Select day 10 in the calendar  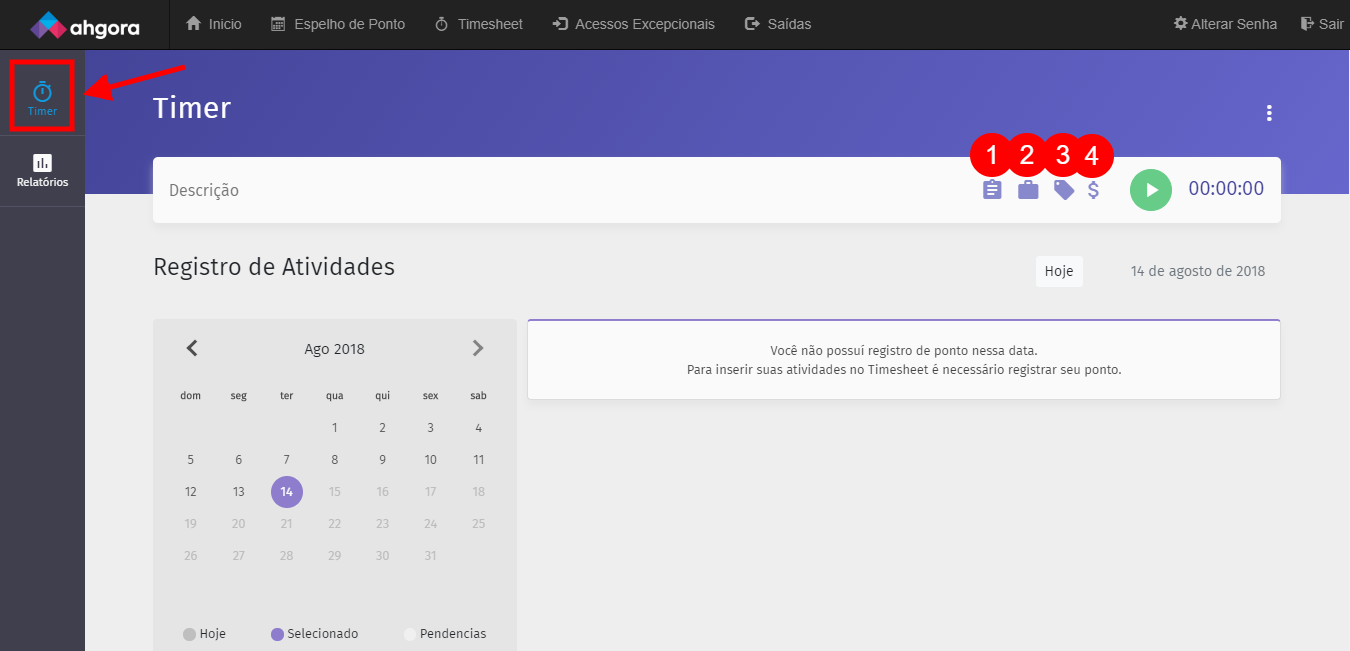[430, 460]
